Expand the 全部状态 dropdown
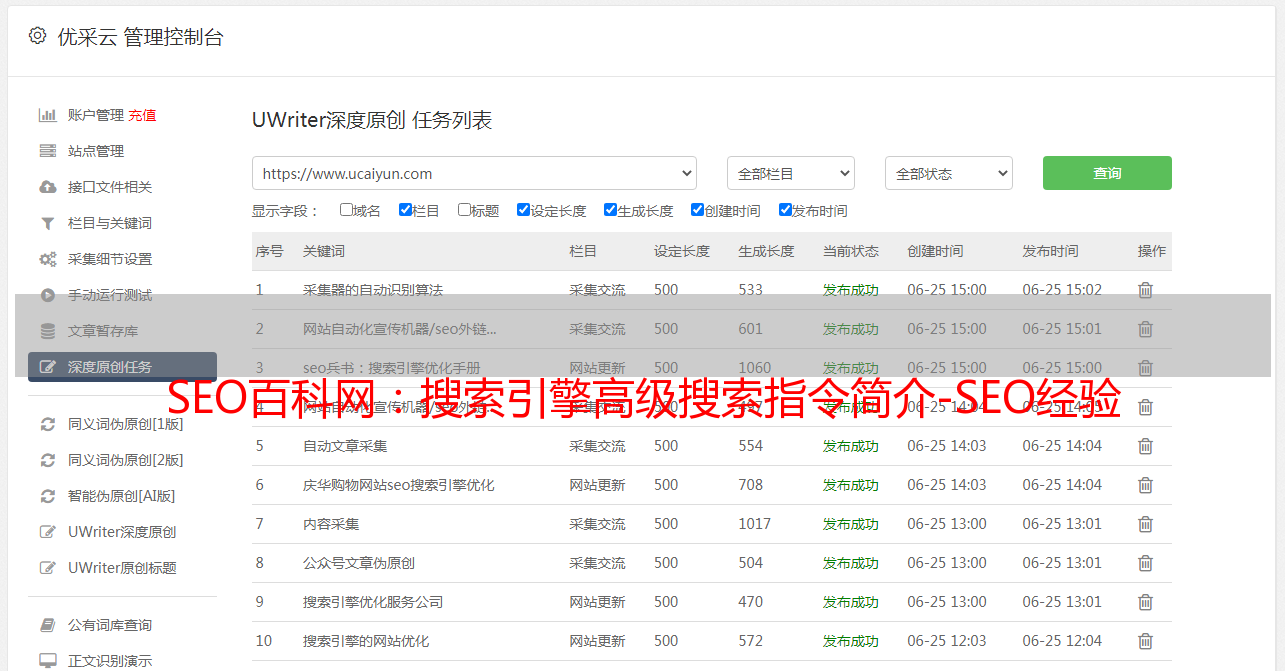1285x671 pixels. [949, 173]
